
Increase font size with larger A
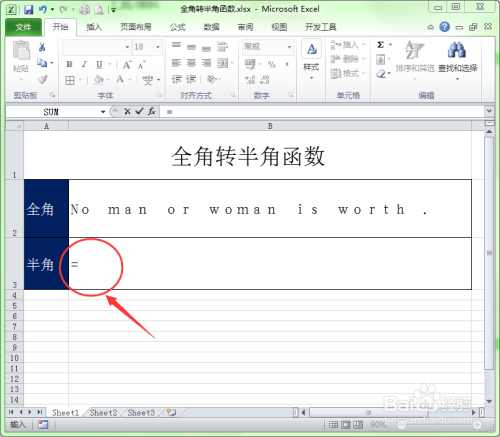127,65
